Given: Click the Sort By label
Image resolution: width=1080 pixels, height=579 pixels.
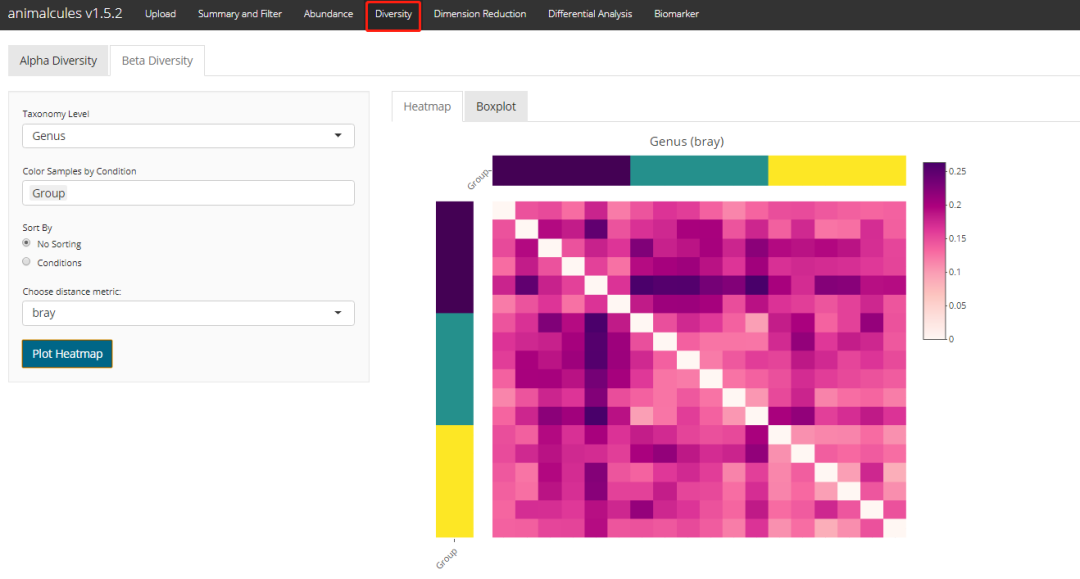Looking at the screenshot, I should pos(37,228).
